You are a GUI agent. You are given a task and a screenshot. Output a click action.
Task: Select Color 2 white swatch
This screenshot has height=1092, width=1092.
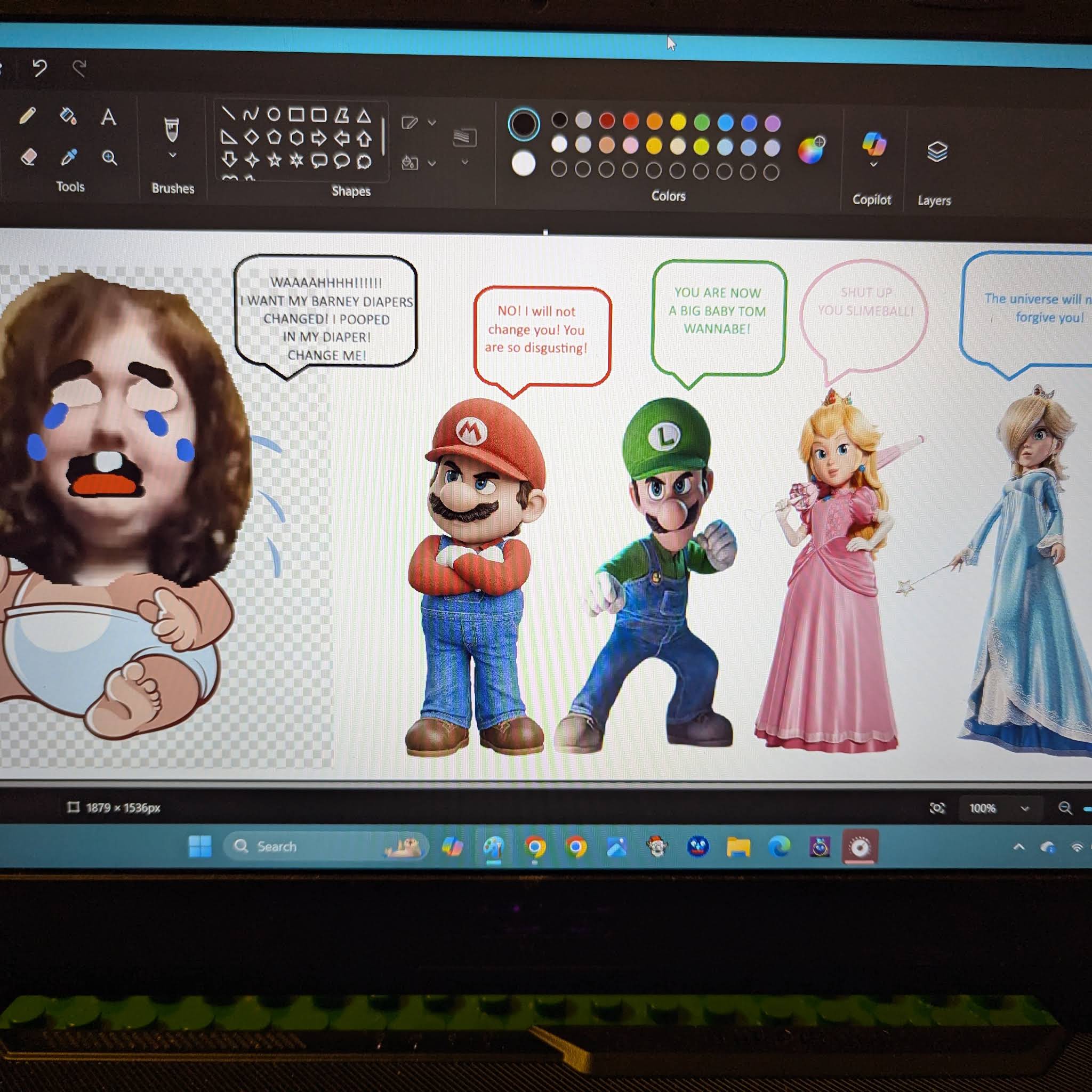tap(524, 164)
